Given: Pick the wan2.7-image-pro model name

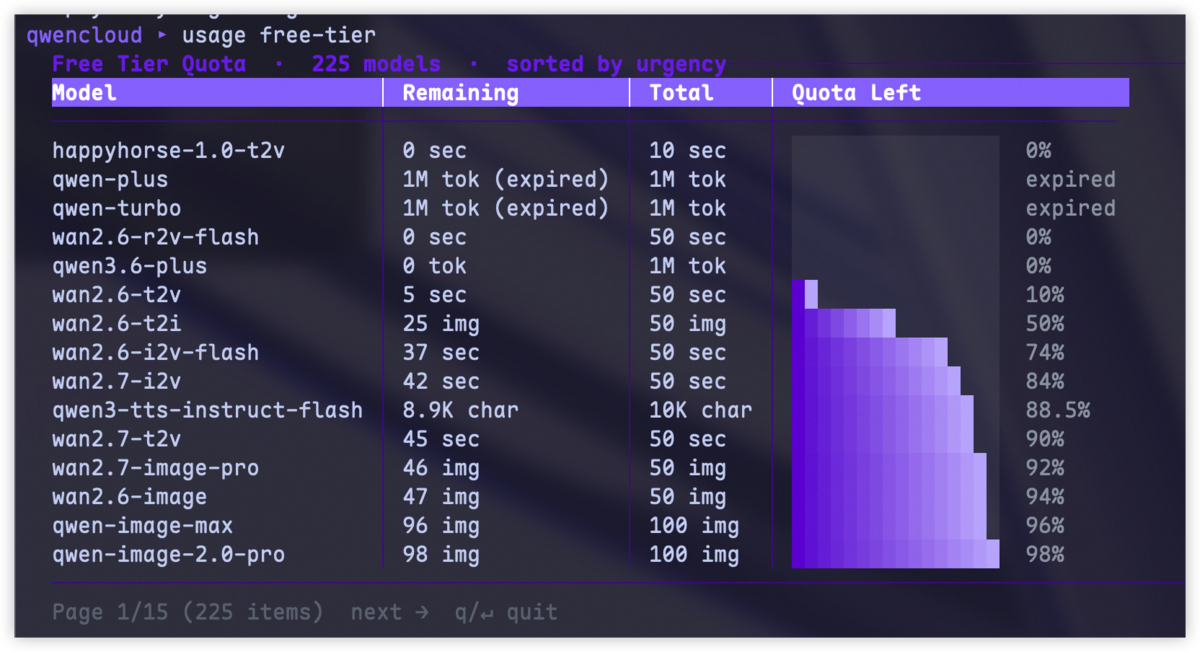Looking at the screenshot, I should (x=156, y=469).
